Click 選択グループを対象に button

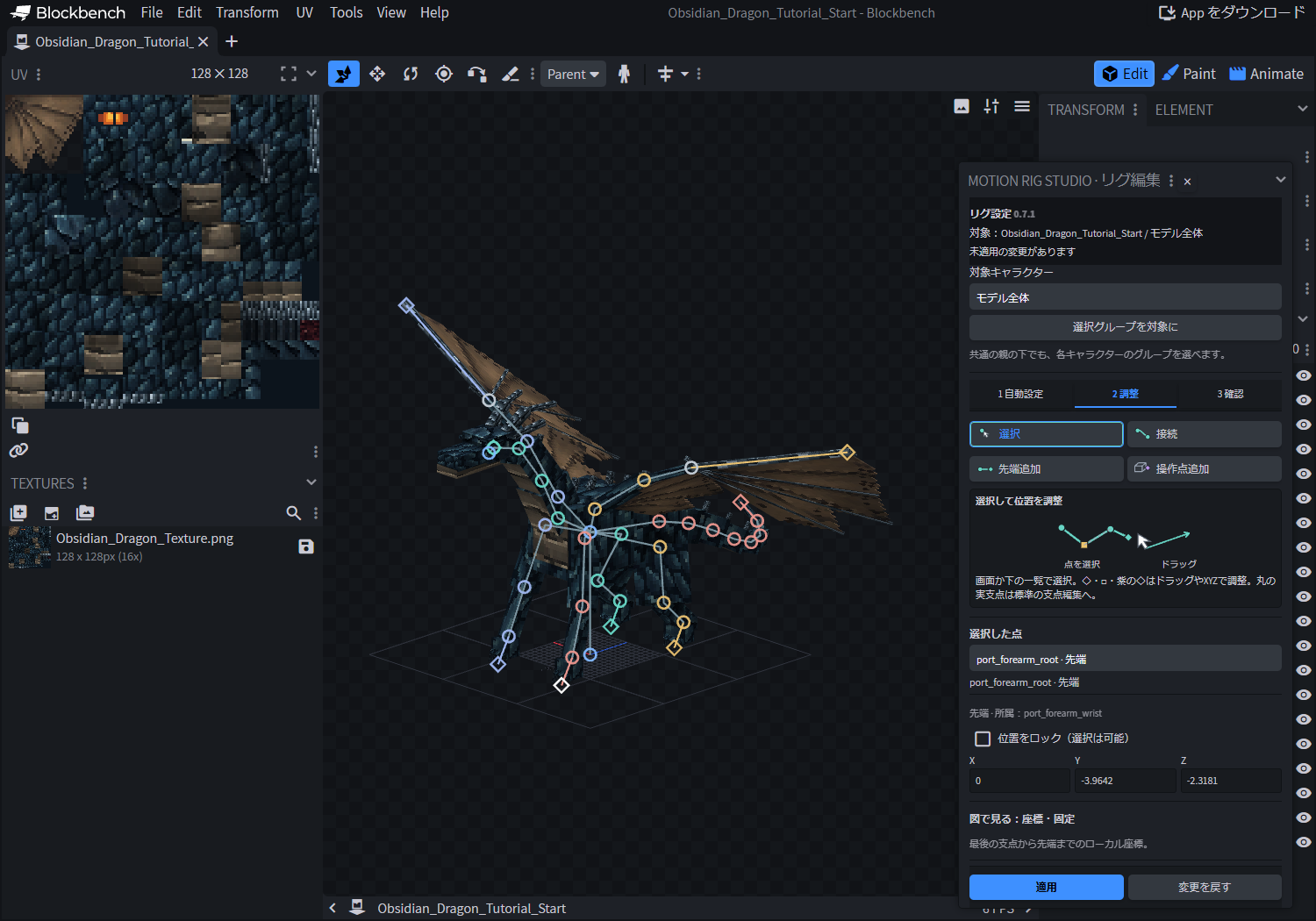pos(1126,327)
